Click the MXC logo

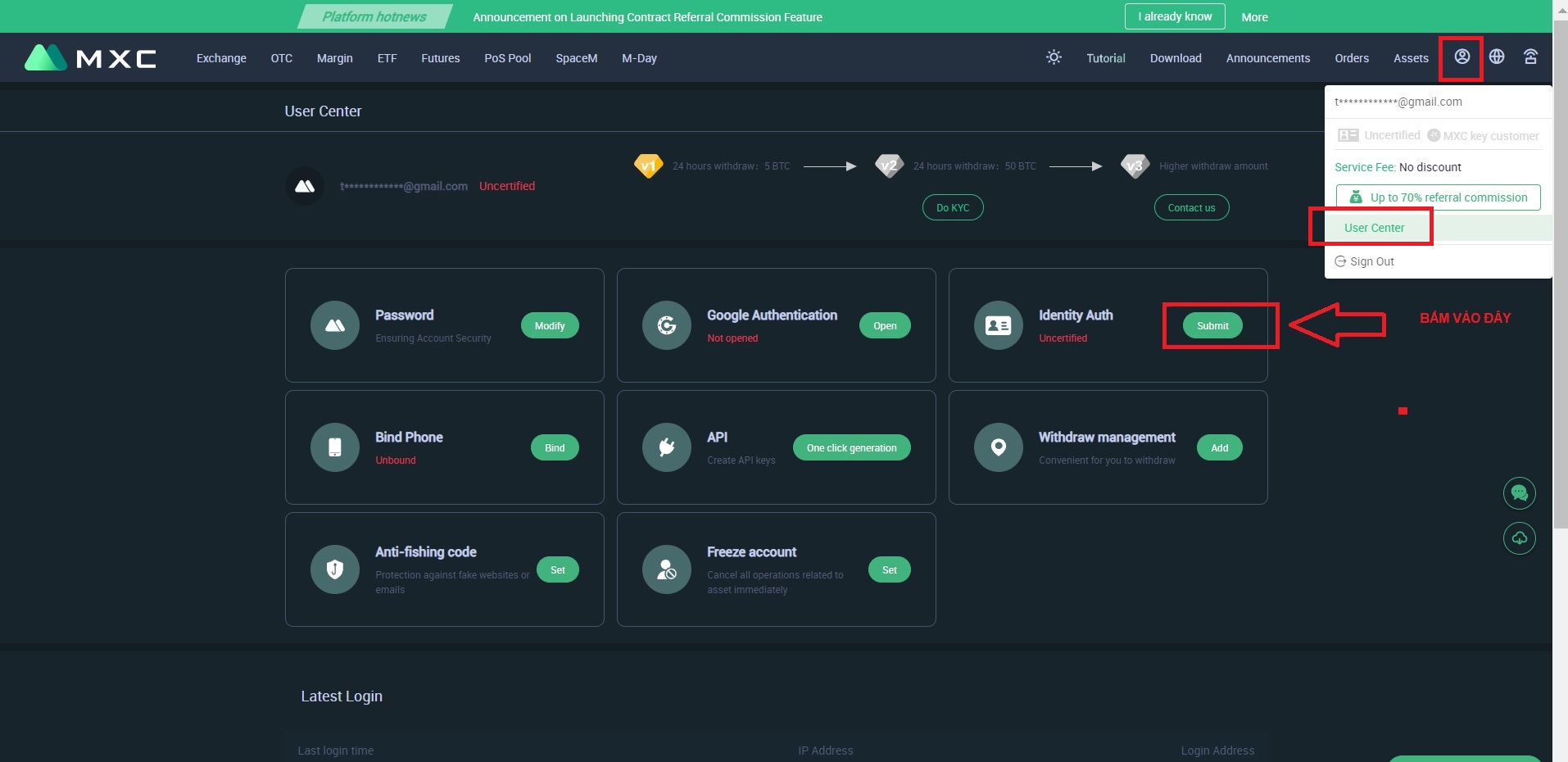(x=90, y=57)
